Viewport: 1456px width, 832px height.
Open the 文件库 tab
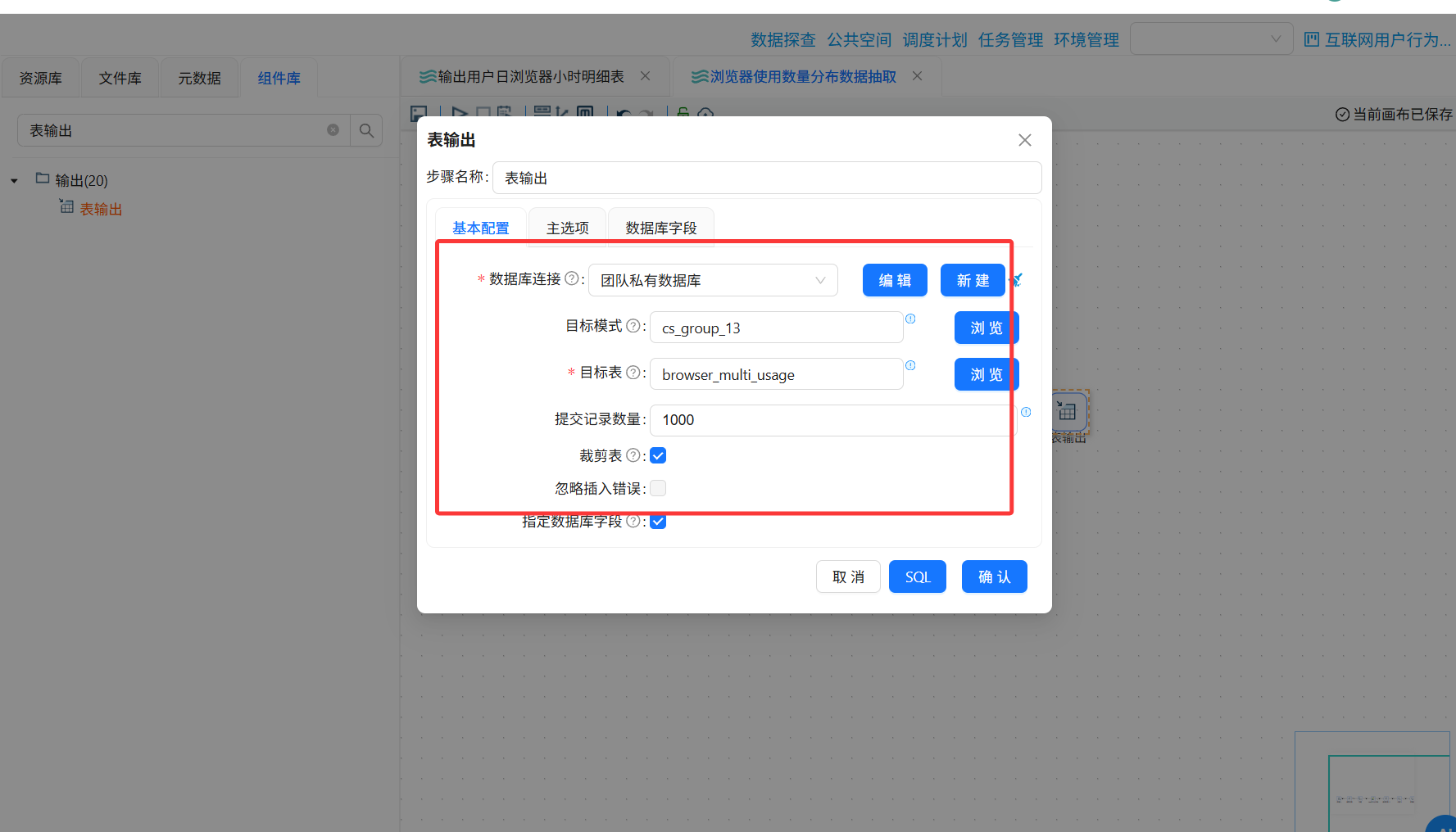point(120,78)
